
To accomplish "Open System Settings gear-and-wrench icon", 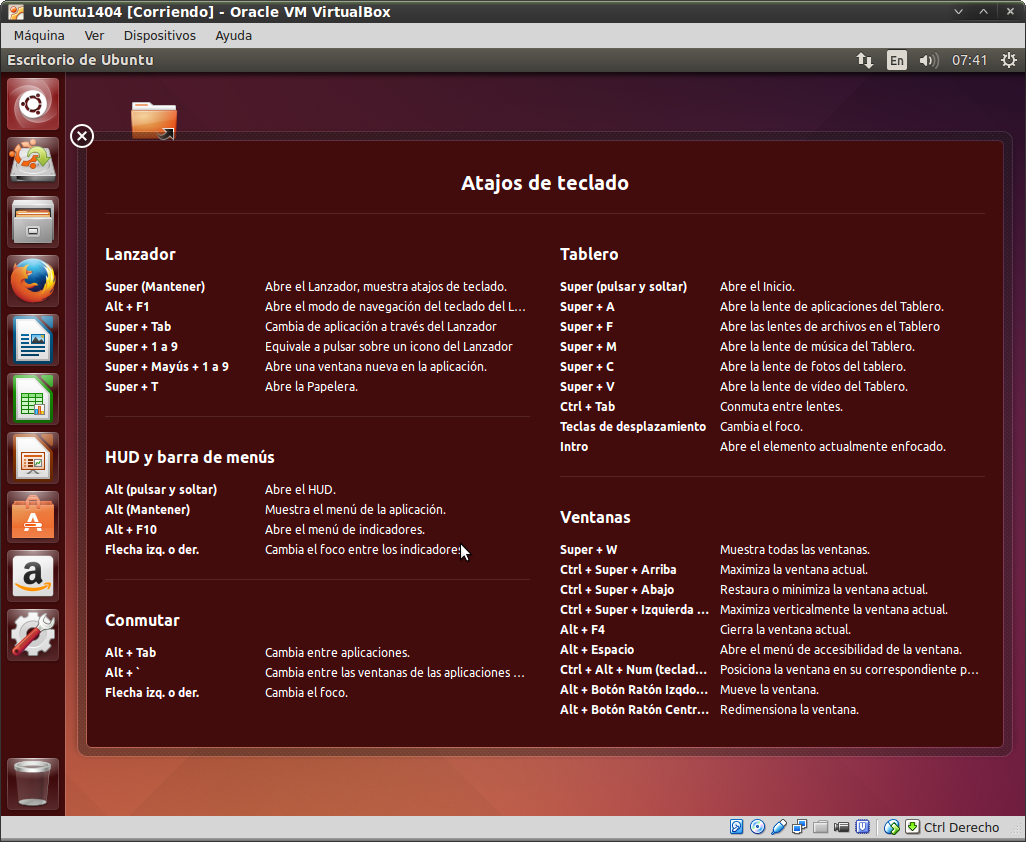I will [34, 635].
